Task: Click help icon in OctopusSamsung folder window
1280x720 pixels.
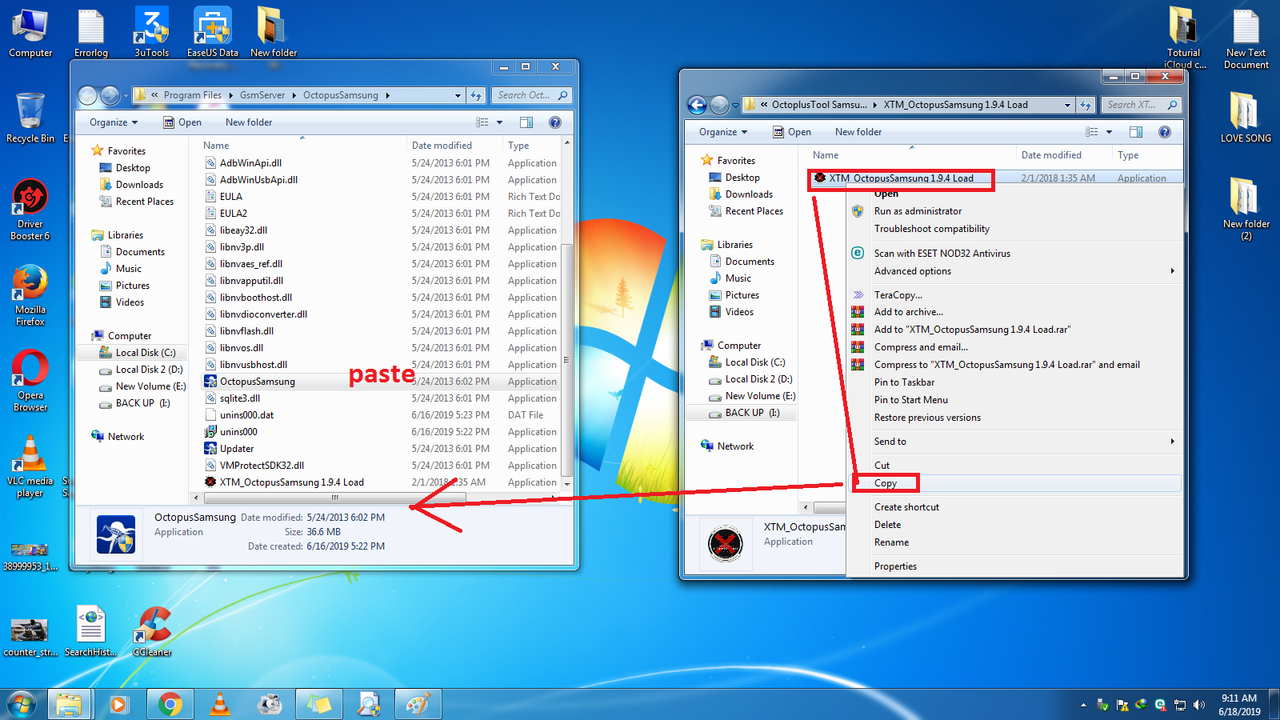Action: (555, 122)
